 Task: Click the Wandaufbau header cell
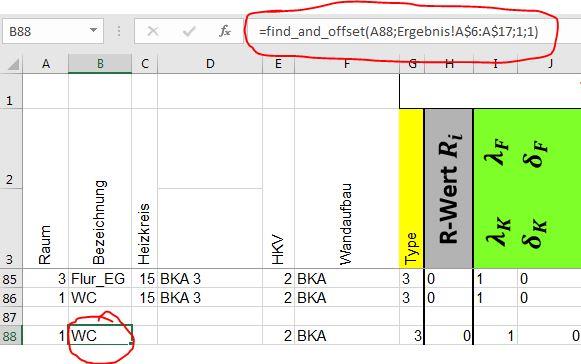(347, 189)
